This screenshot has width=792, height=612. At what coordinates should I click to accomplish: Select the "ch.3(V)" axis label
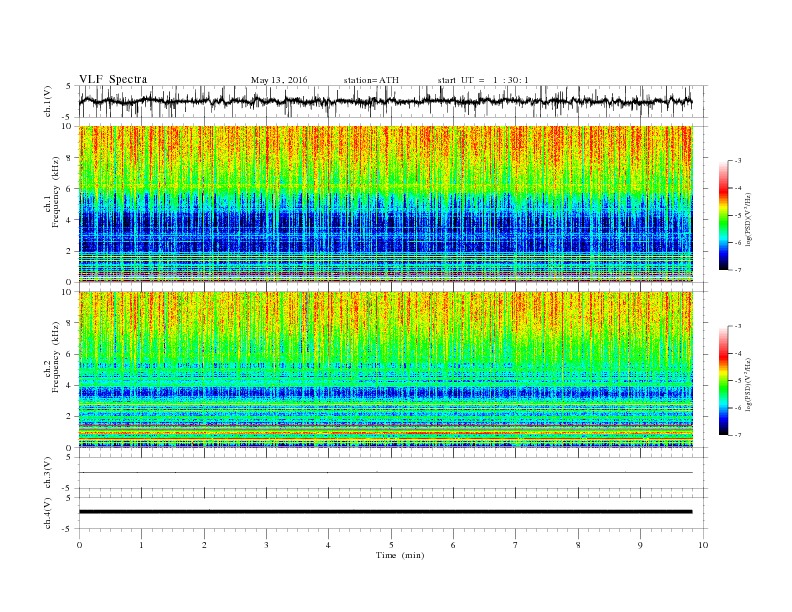48,473
